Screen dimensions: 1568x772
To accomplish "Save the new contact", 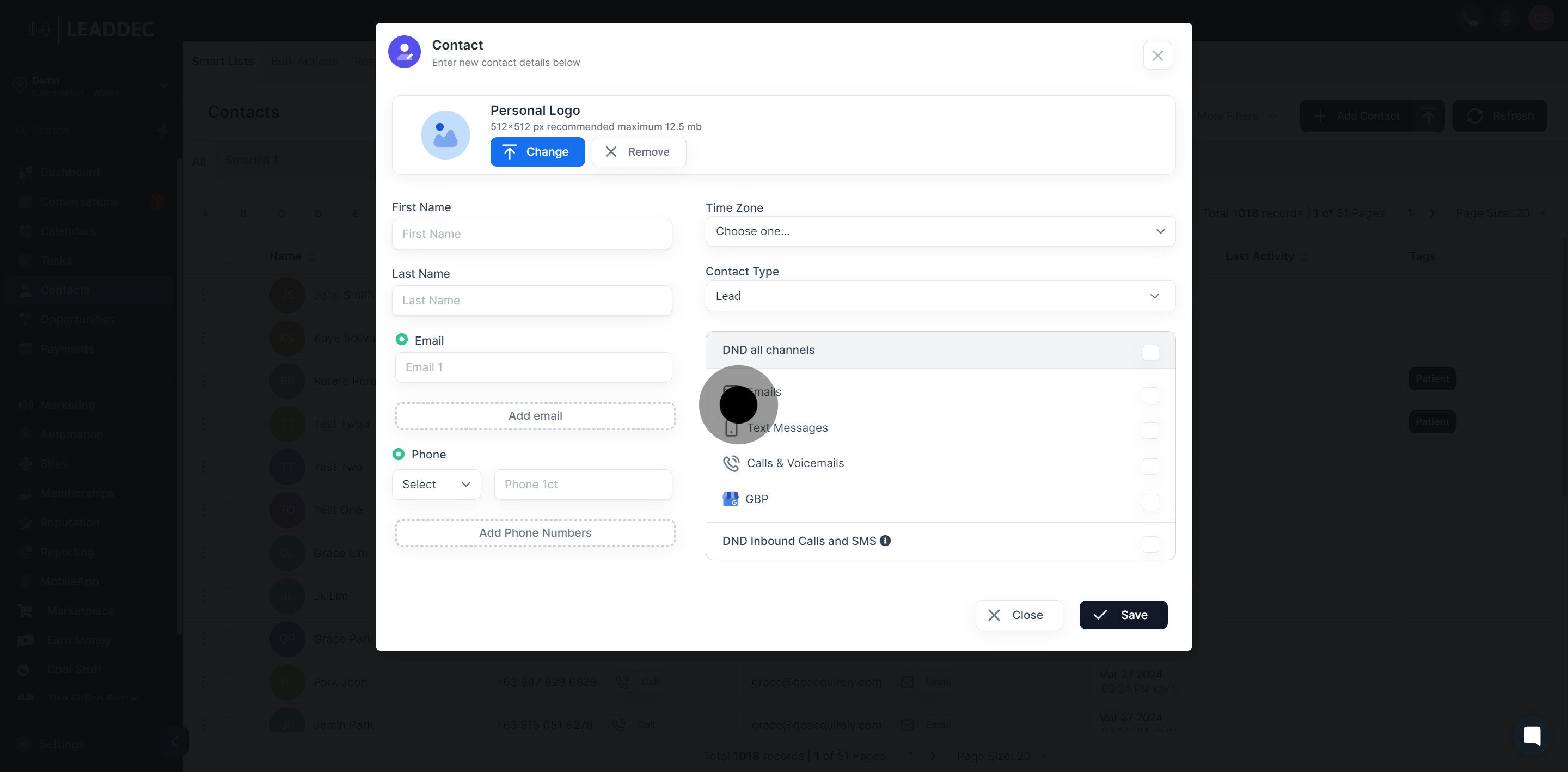I will (x=1123, y=615).
